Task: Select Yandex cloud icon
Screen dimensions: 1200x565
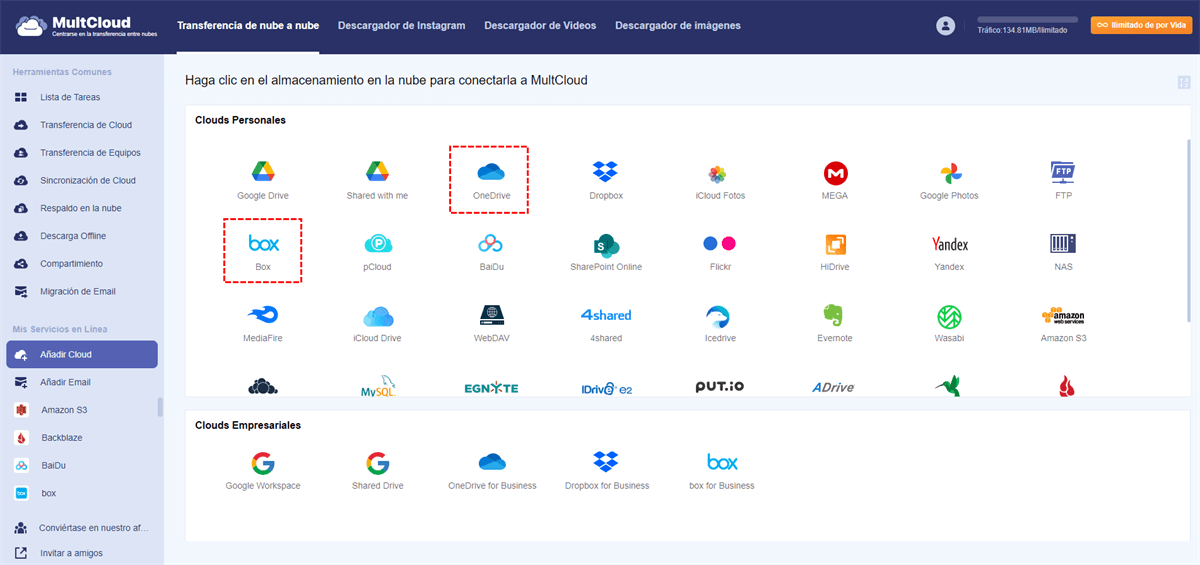Action: pos(949,251)
